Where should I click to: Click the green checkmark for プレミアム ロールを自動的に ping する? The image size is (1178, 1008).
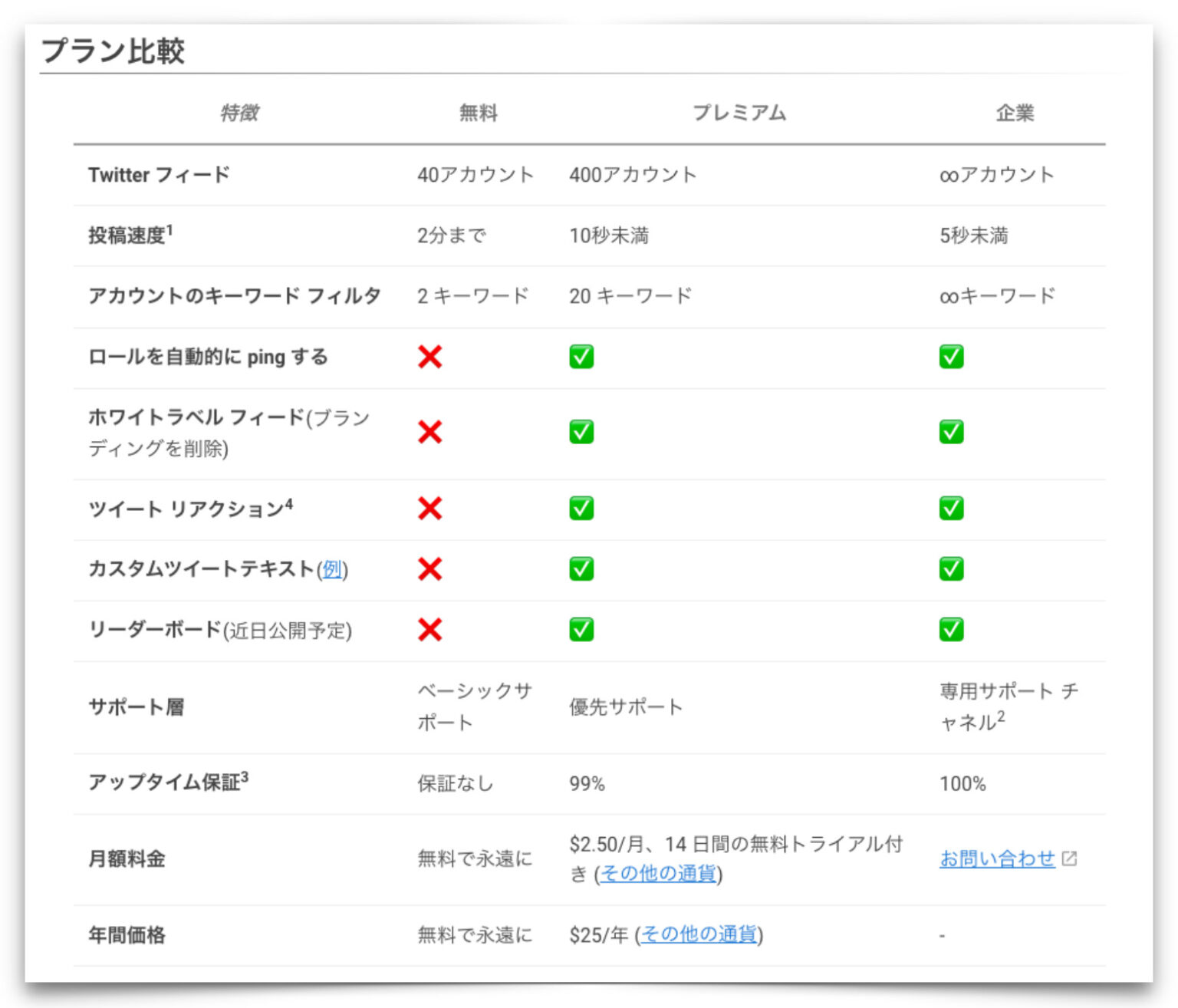(x=581, y=356)
